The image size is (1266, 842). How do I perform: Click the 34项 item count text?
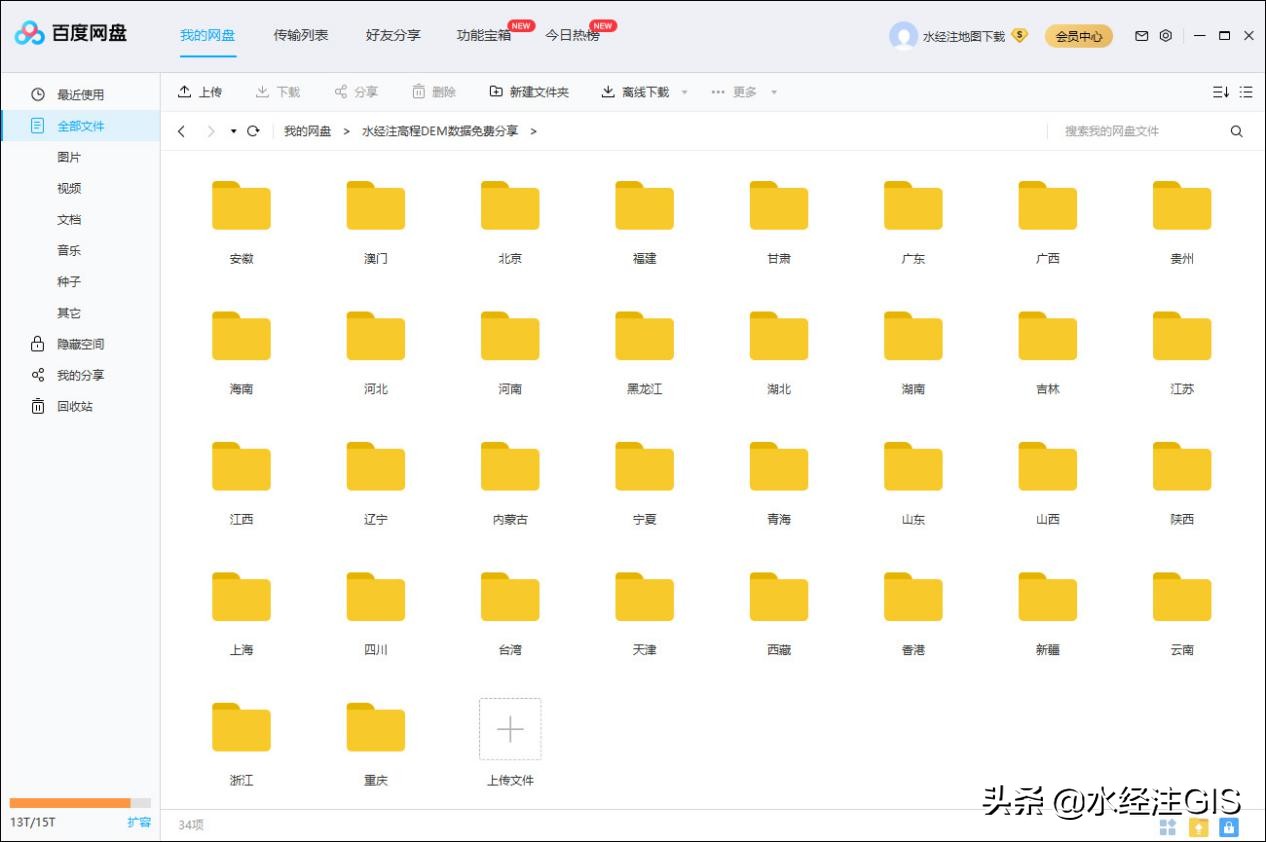191,825
